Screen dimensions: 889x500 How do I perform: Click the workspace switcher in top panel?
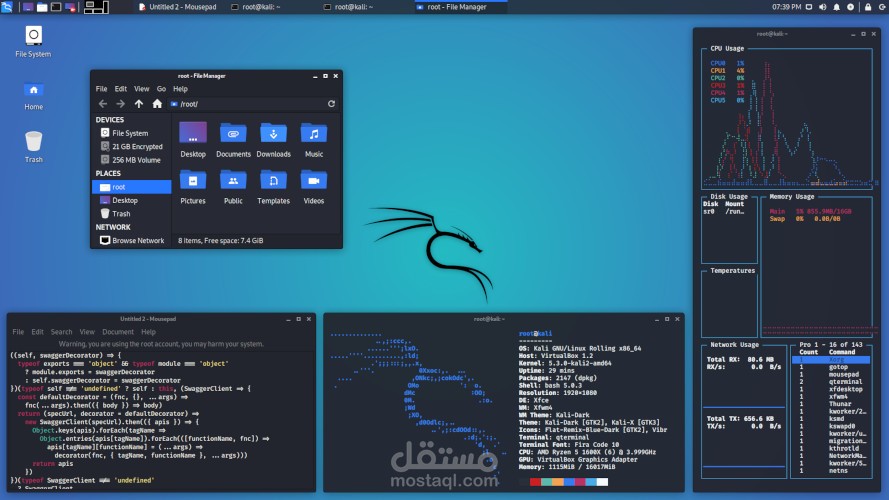(96, 7)
